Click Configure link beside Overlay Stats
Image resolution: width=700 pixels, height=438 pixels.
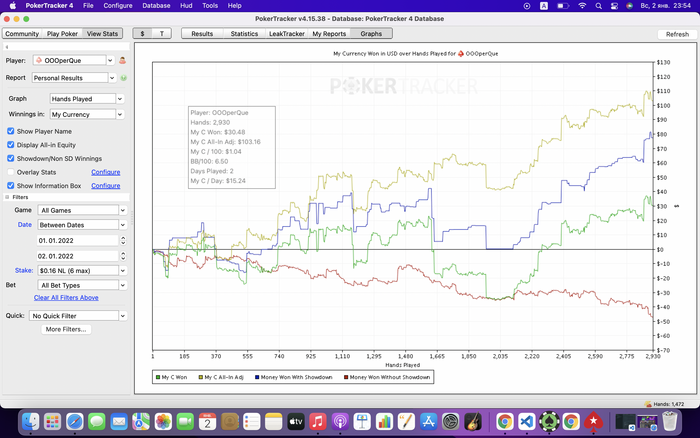pyautogui.click(x=106, y=172)
